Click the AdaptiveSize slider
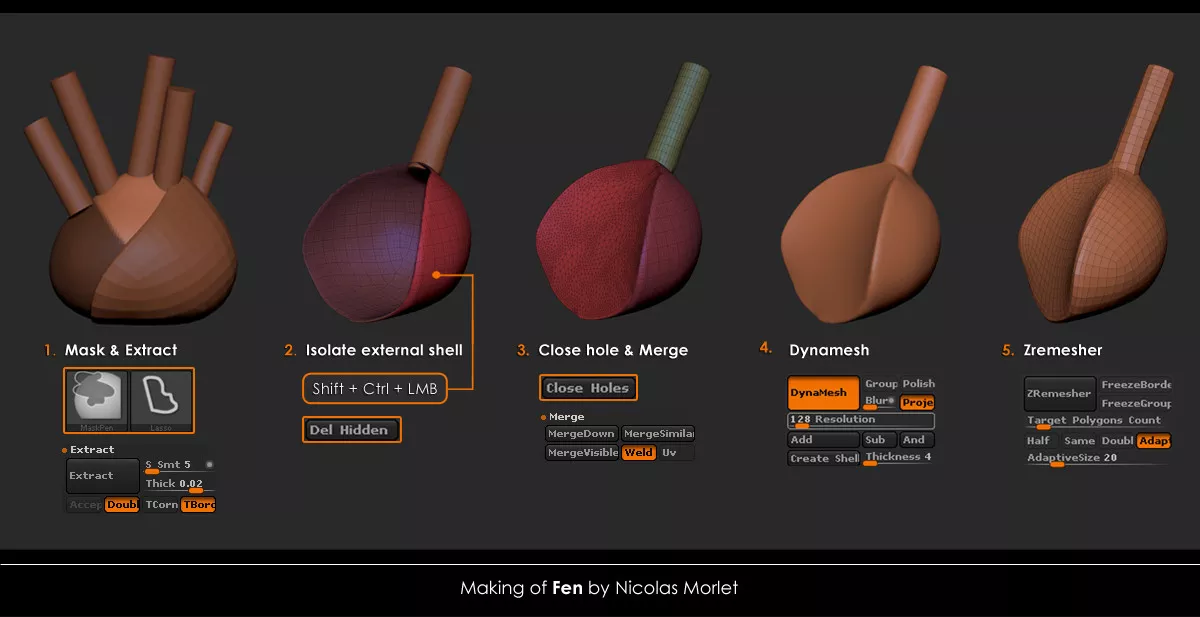Viewport: 1200px width, 617px height. pyautogui.click(x=1097, y=459)
